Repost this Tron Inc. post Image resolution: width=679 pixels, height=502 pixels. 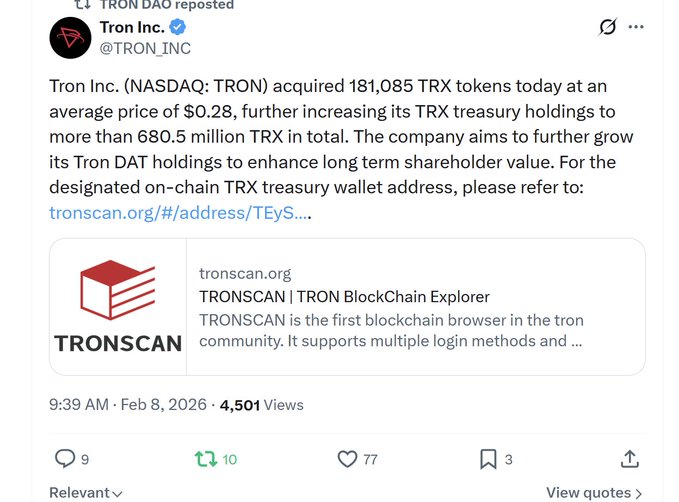tap(205, 459)
